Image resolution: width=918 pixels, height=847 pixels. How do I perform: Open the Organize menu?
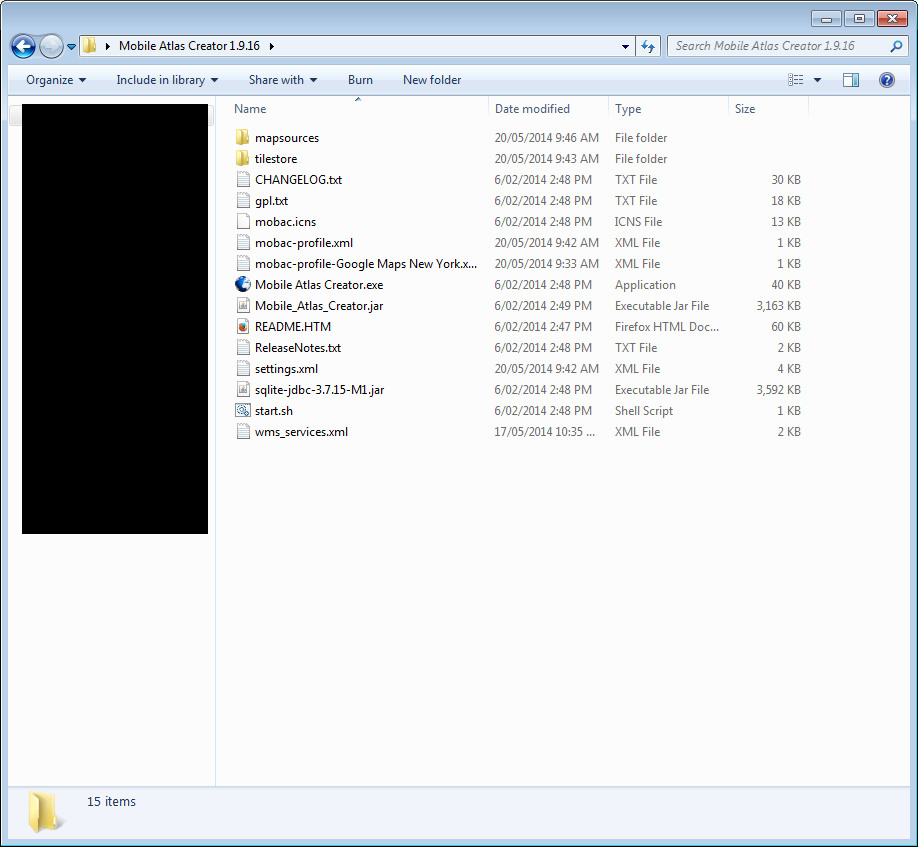tap(56, 80)
